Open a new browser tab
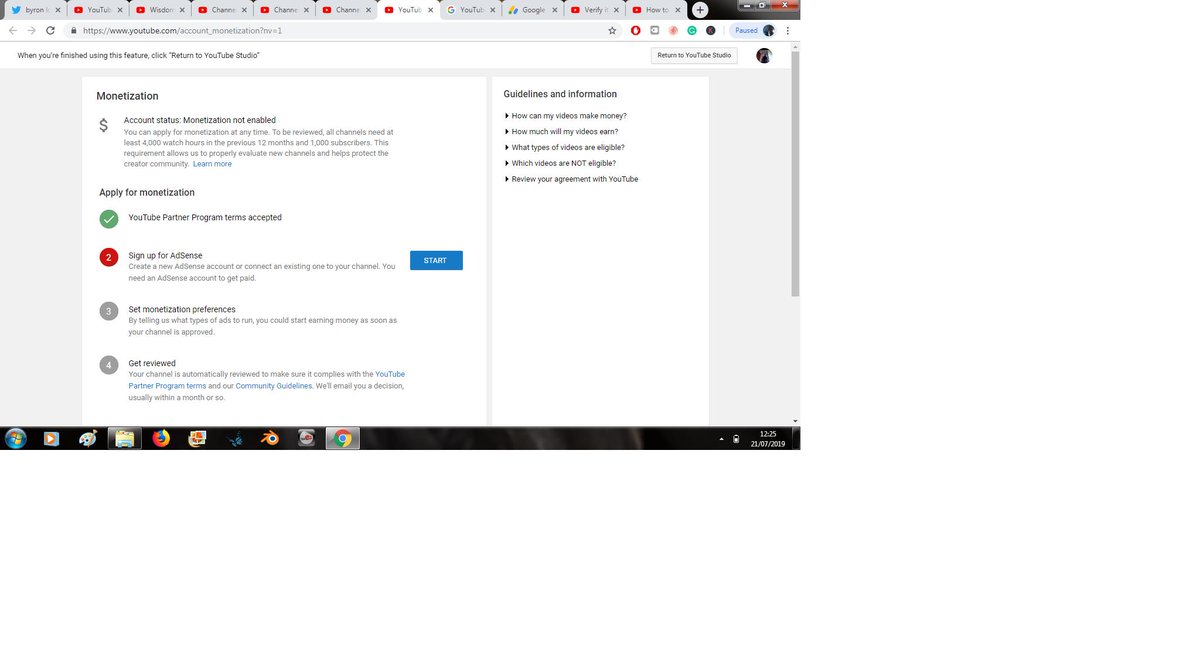The width and height of the screenshot is (1200, 672). click(700, 9)
